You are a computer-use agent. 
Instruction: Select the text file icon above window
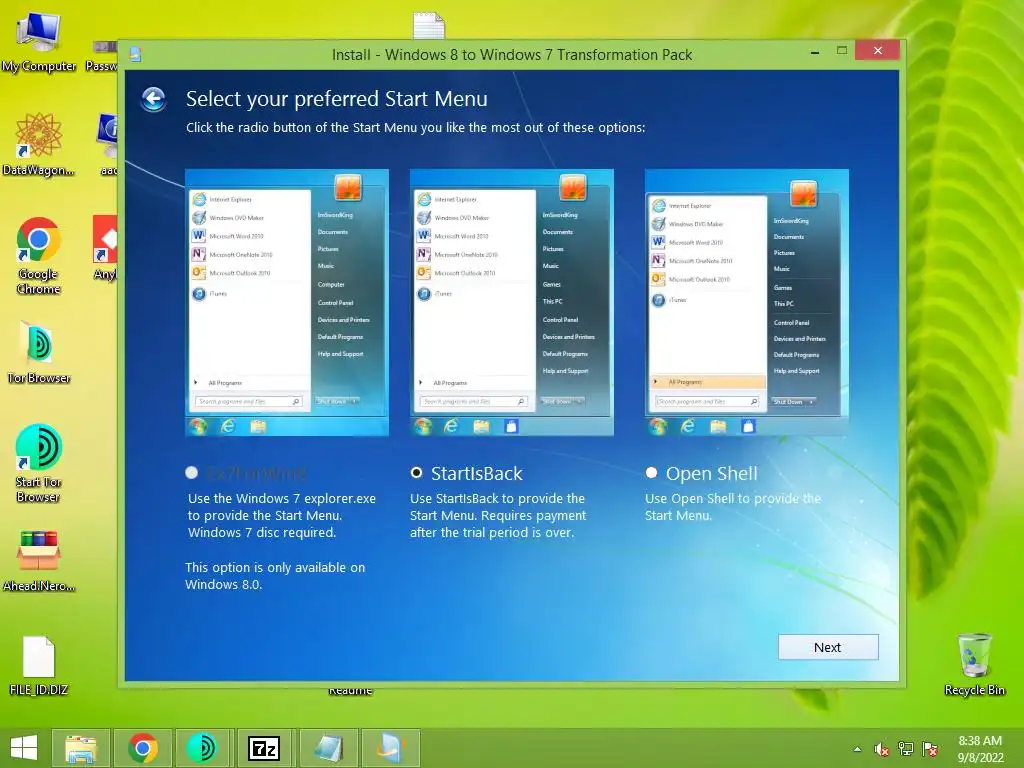click(428, 25)
